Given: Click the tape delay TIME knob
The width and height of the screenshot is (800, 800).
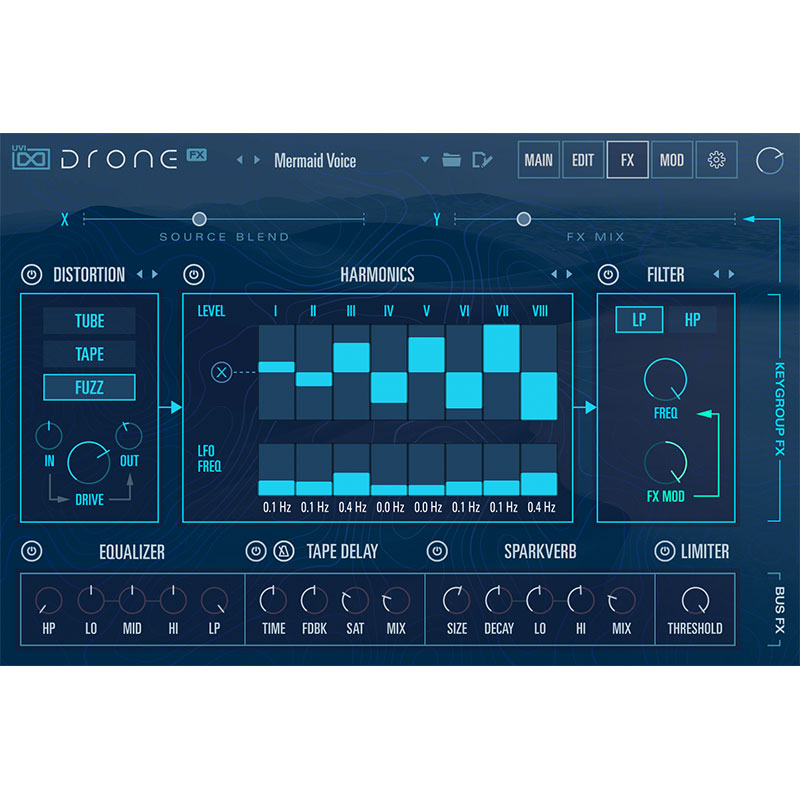Looking at the screenshot, I should tap(273, 601).
